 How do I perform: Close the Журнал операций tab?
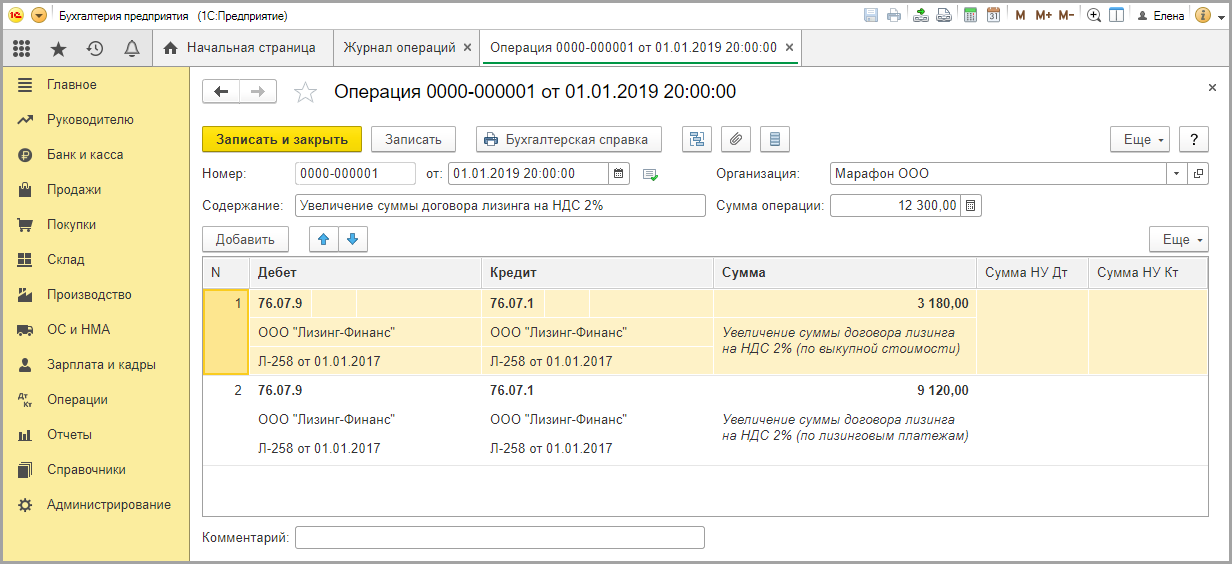pyautogui.click(x=467, y=47)
